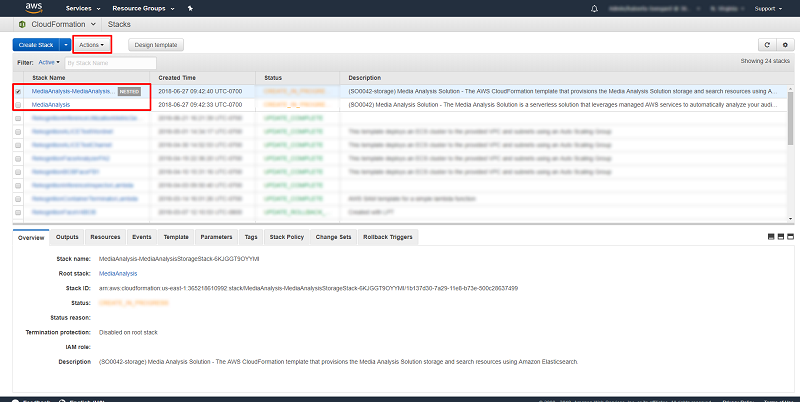Open the Active filter dropdown
This screenshot has width=800, height=402.
pos(49,62)
